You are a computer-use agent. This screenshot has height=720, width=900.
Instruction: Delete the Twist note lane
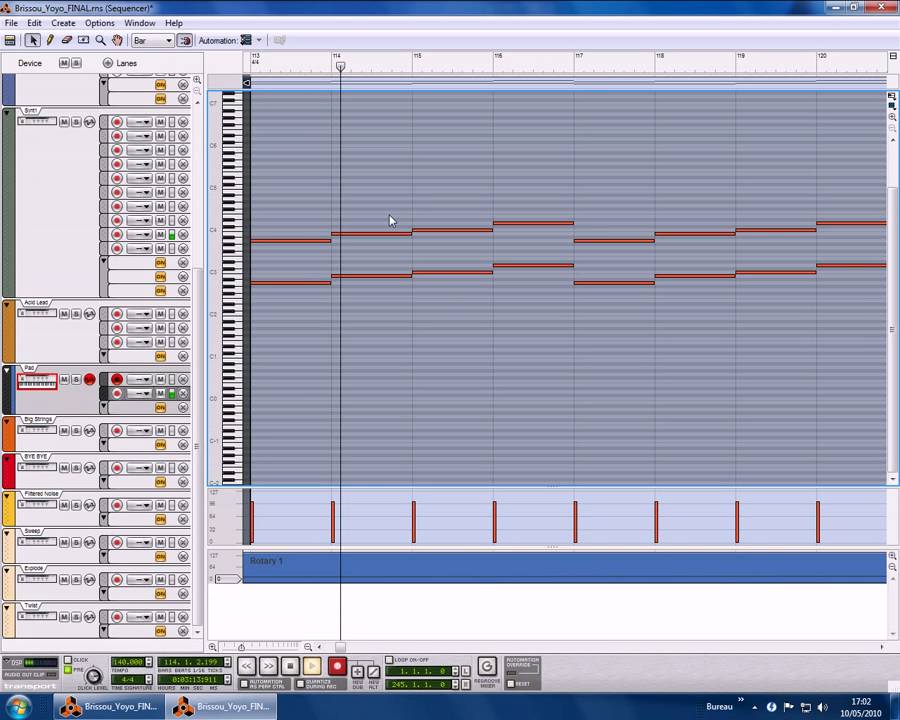coord(183,617)
